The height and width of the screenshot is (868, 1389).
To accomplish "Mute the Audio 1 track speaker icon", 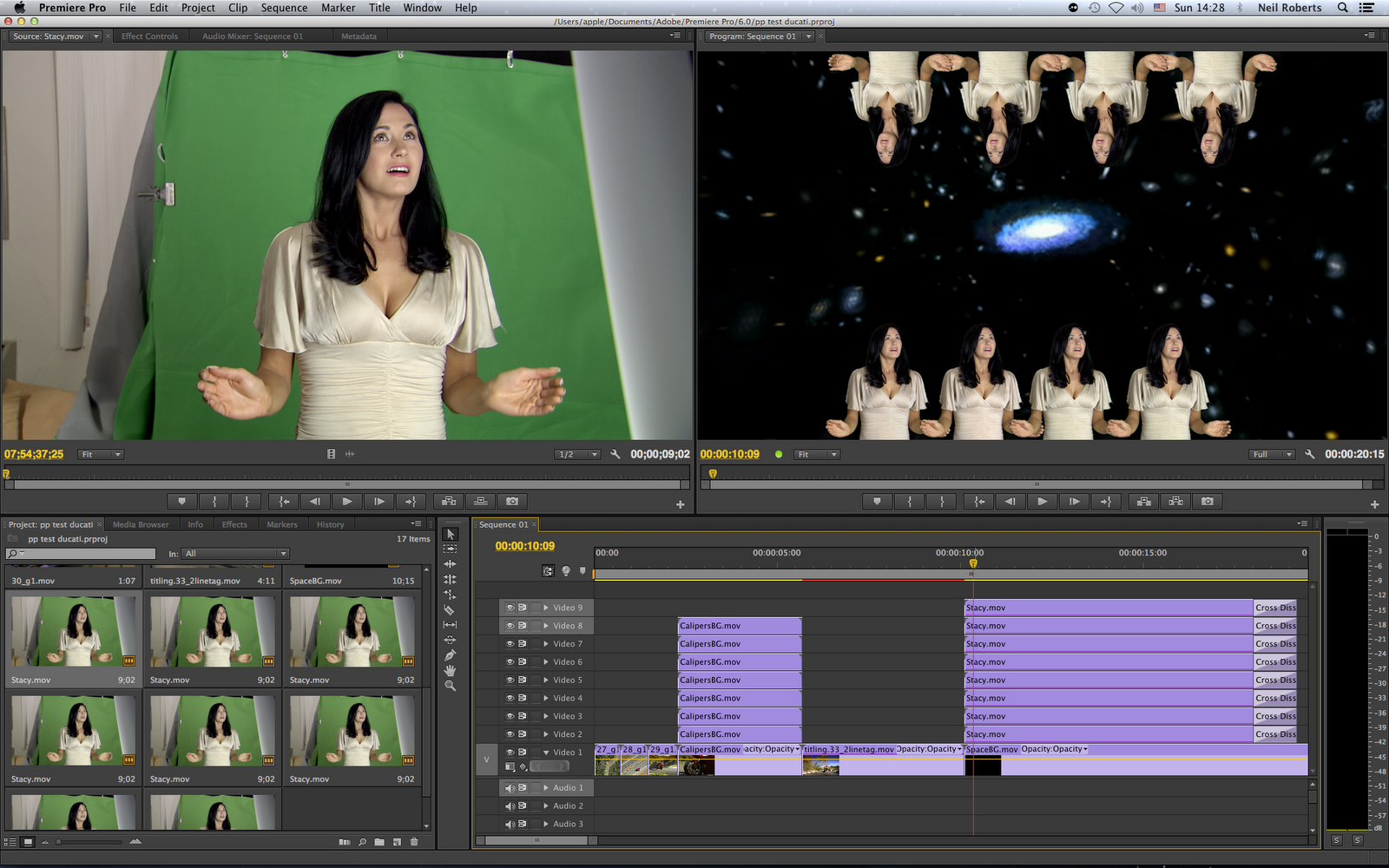I will point(510,787).
